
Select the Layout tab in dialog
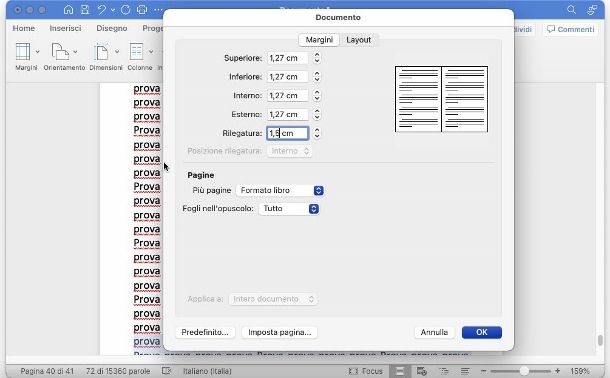point(358,40)
